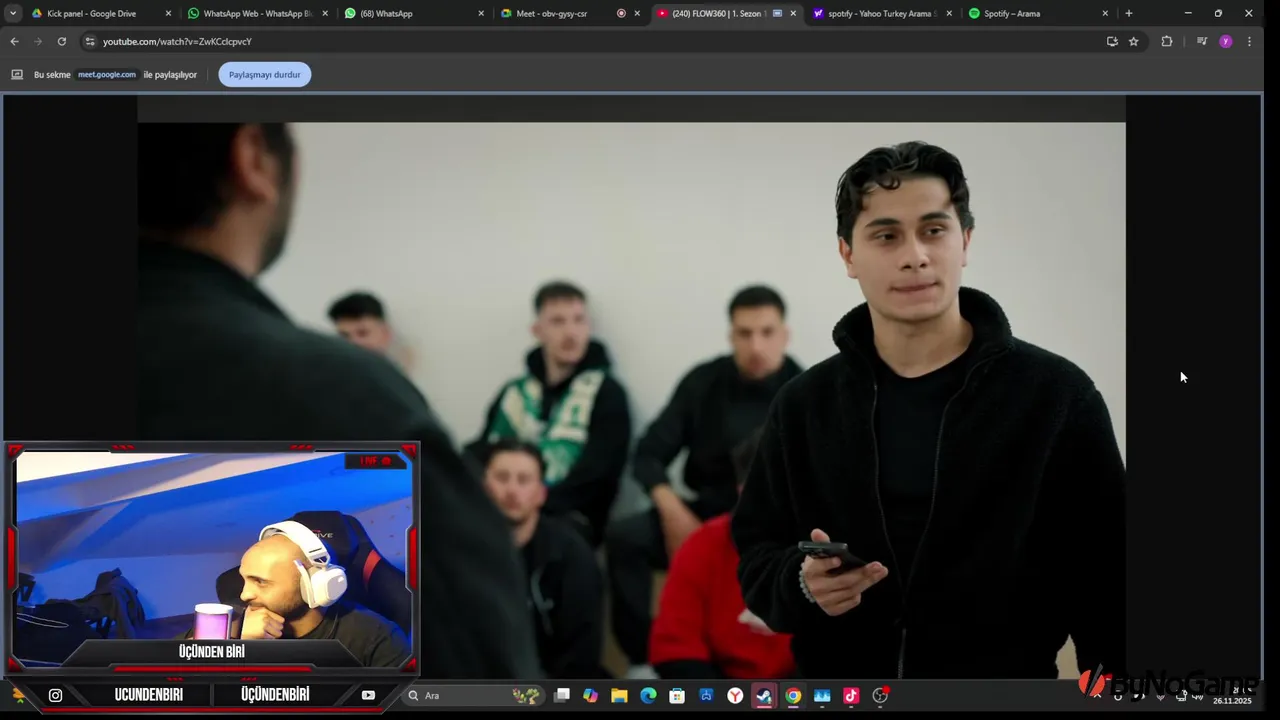Screen dimensions: 1280x720
Task: Open Google Chrome from the taskbar
Action: (793, 695)
